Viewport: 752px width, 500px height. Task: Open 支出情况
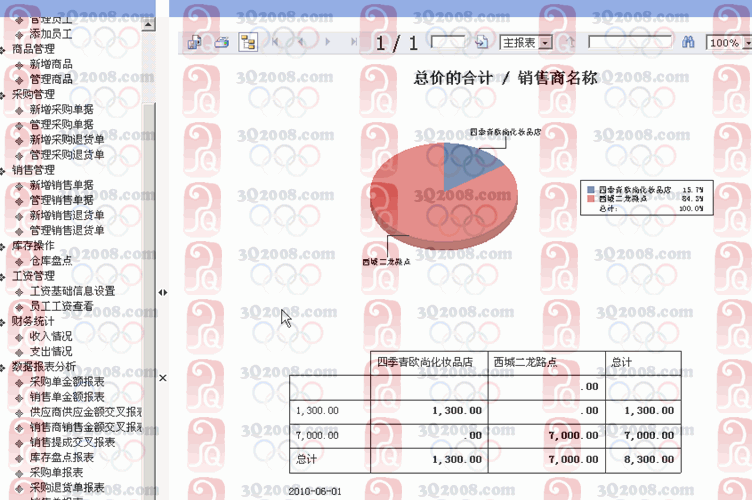(x=51, y=351)
